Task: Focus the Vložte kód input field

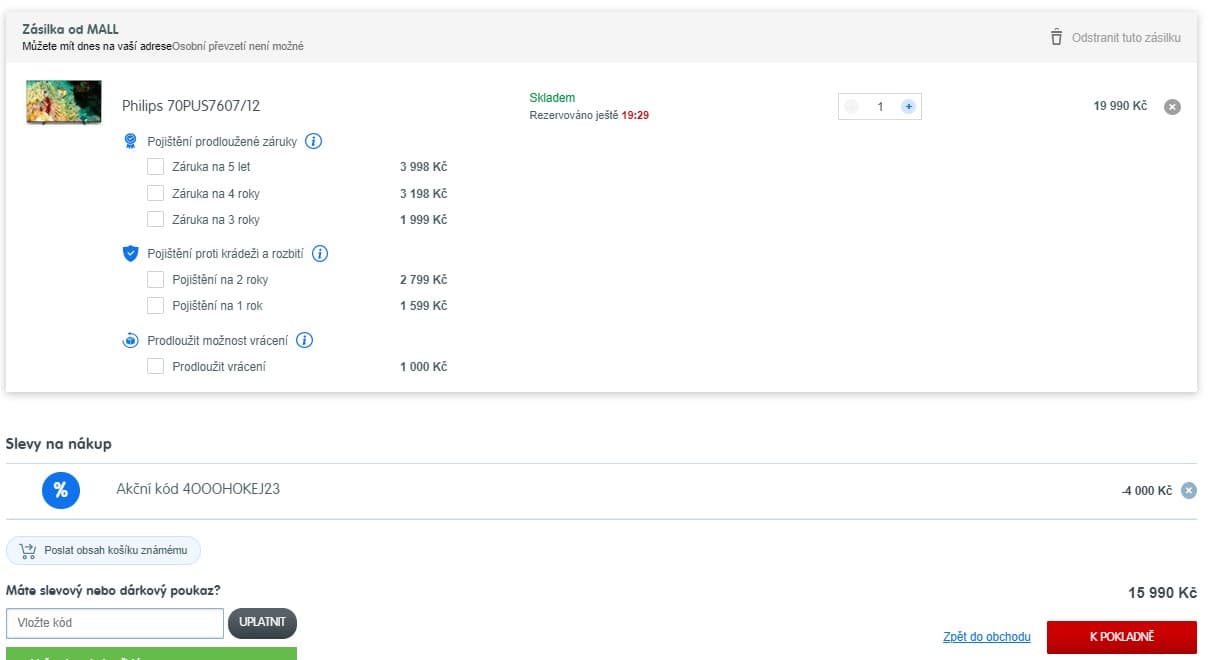Action: click(x=115, y=623)
